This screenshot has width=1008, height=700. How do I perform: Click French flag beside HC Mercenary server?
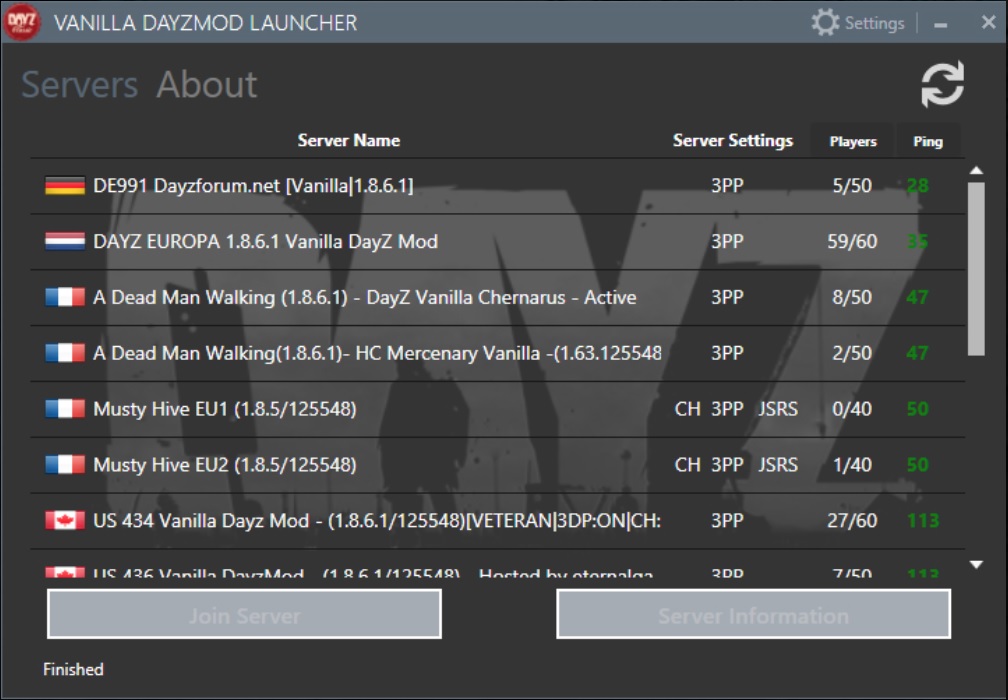click(x=65, y=353)
